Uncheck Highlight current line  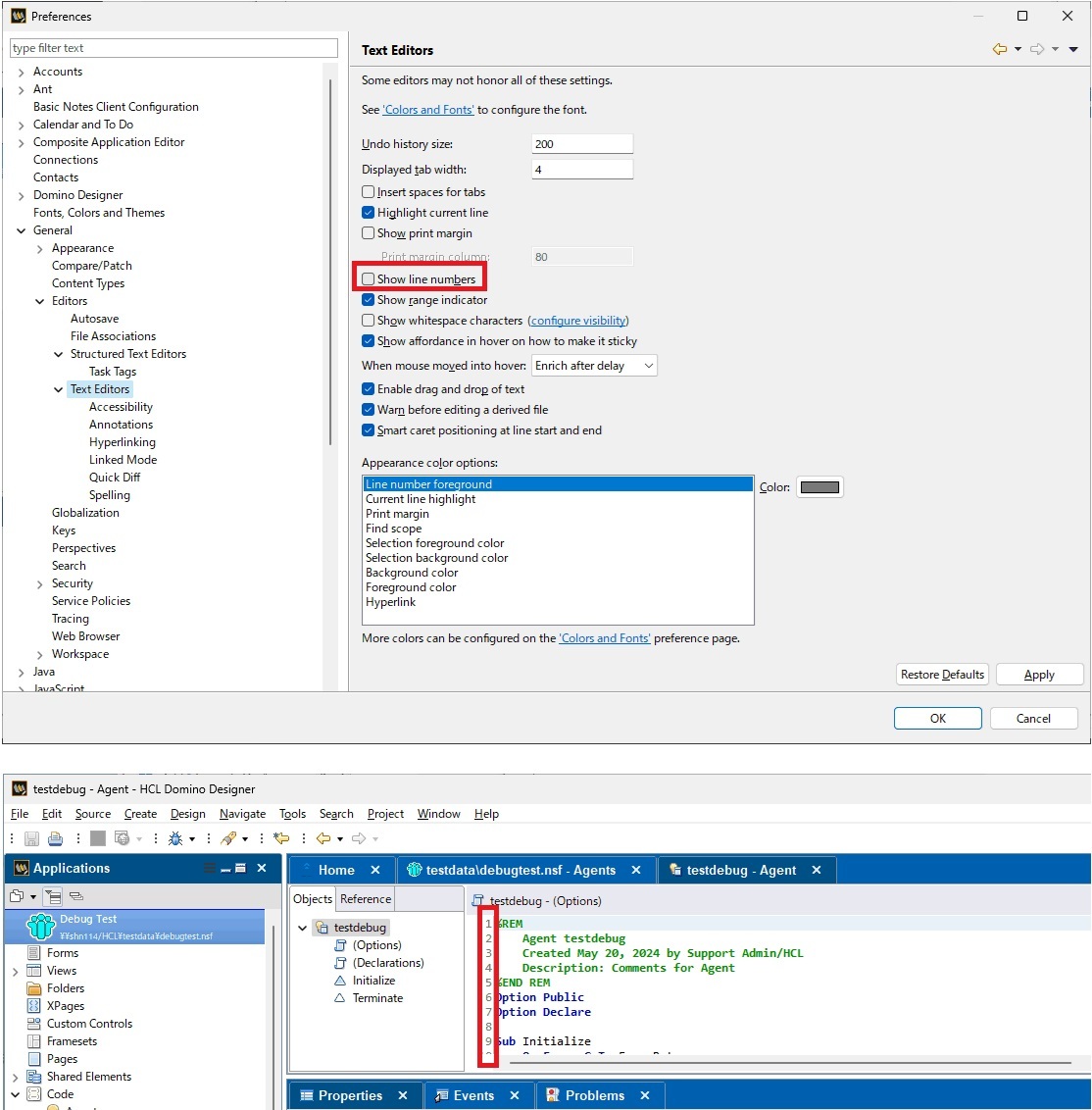[368, 213]
